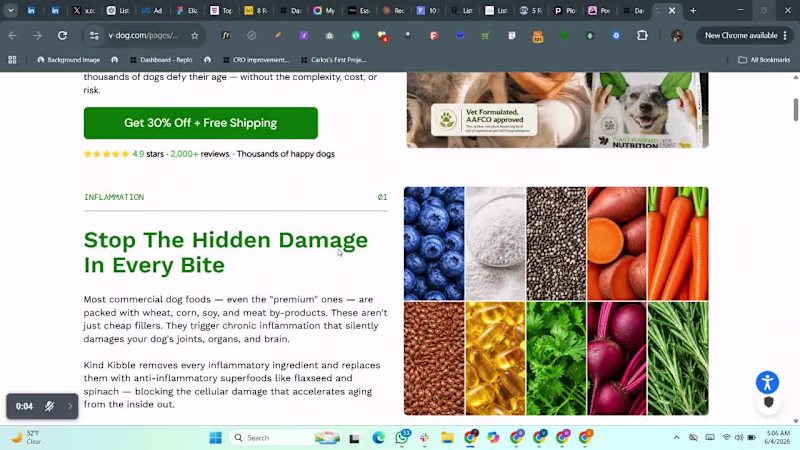Image resolution: width=800 pixels, height=450 pixels.
Task: Open WhatsApp from the taskbar
Action: (402, 437)
